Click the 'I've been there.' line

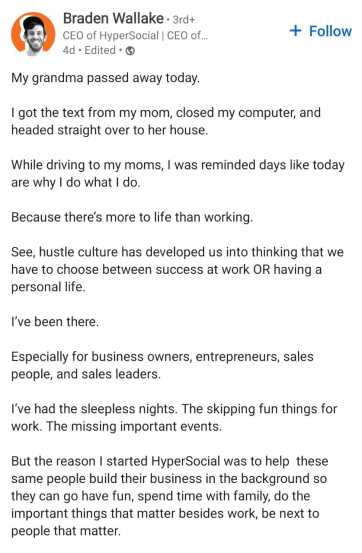pyautogui.click(x=55, y=322)
